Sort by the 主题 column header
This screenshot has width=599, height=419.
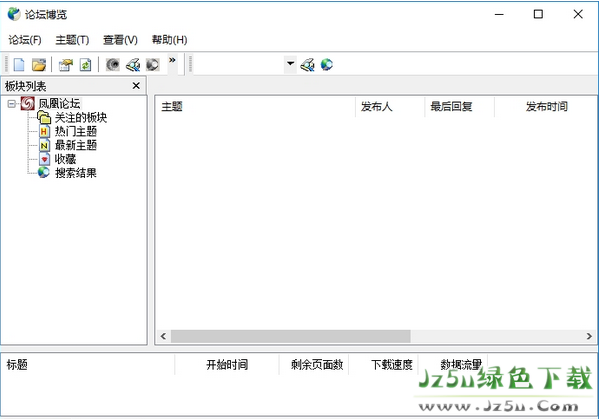pos(255,107)
